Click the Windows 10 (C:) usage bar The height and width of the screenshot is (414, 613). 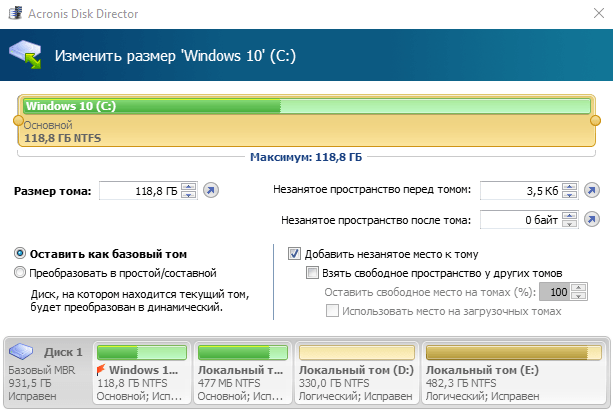pyautogui.click(x=307, y=106)
